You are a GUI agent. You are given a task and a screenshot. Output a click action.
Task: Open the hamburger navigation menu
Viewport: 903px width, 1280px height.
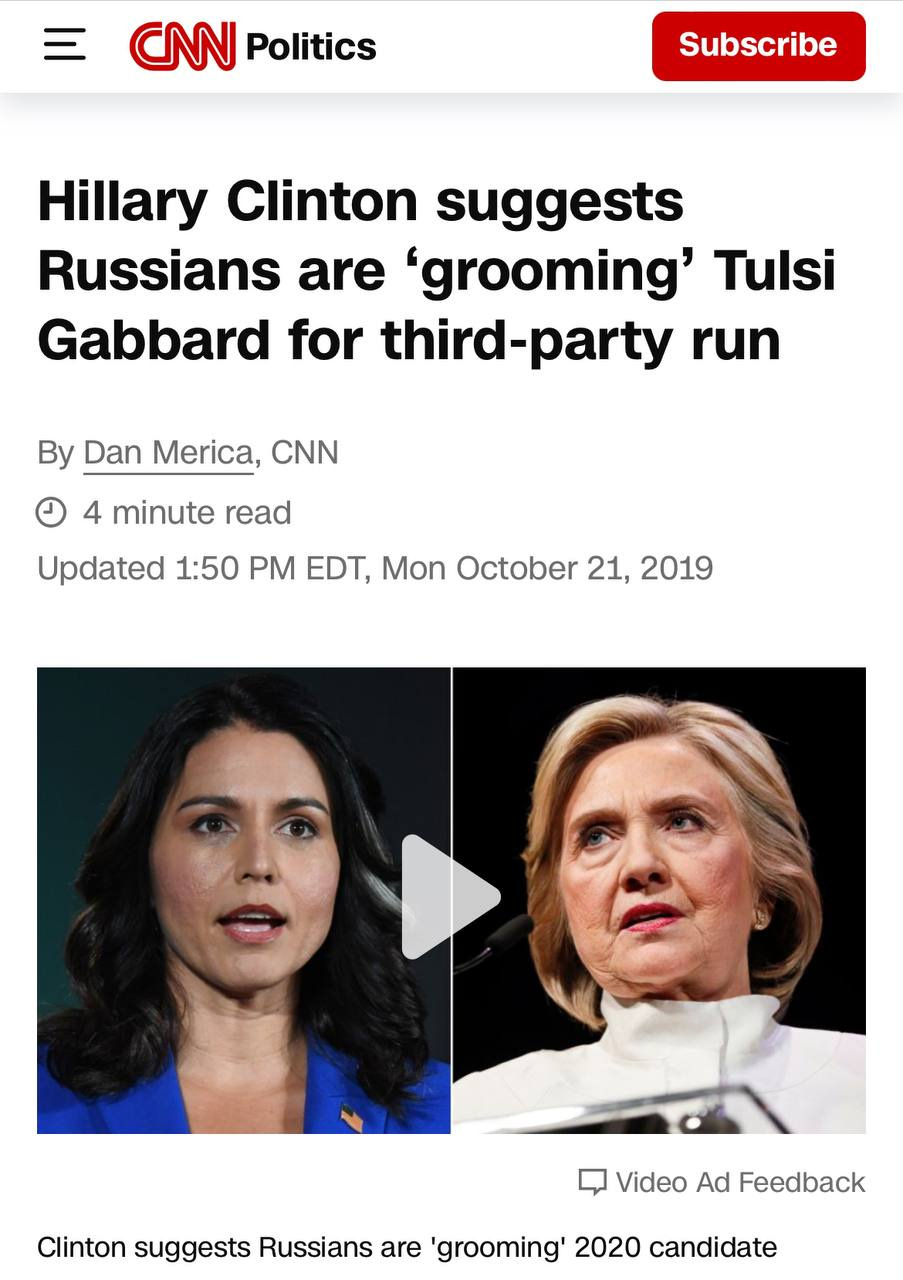[x=65, y=45]
